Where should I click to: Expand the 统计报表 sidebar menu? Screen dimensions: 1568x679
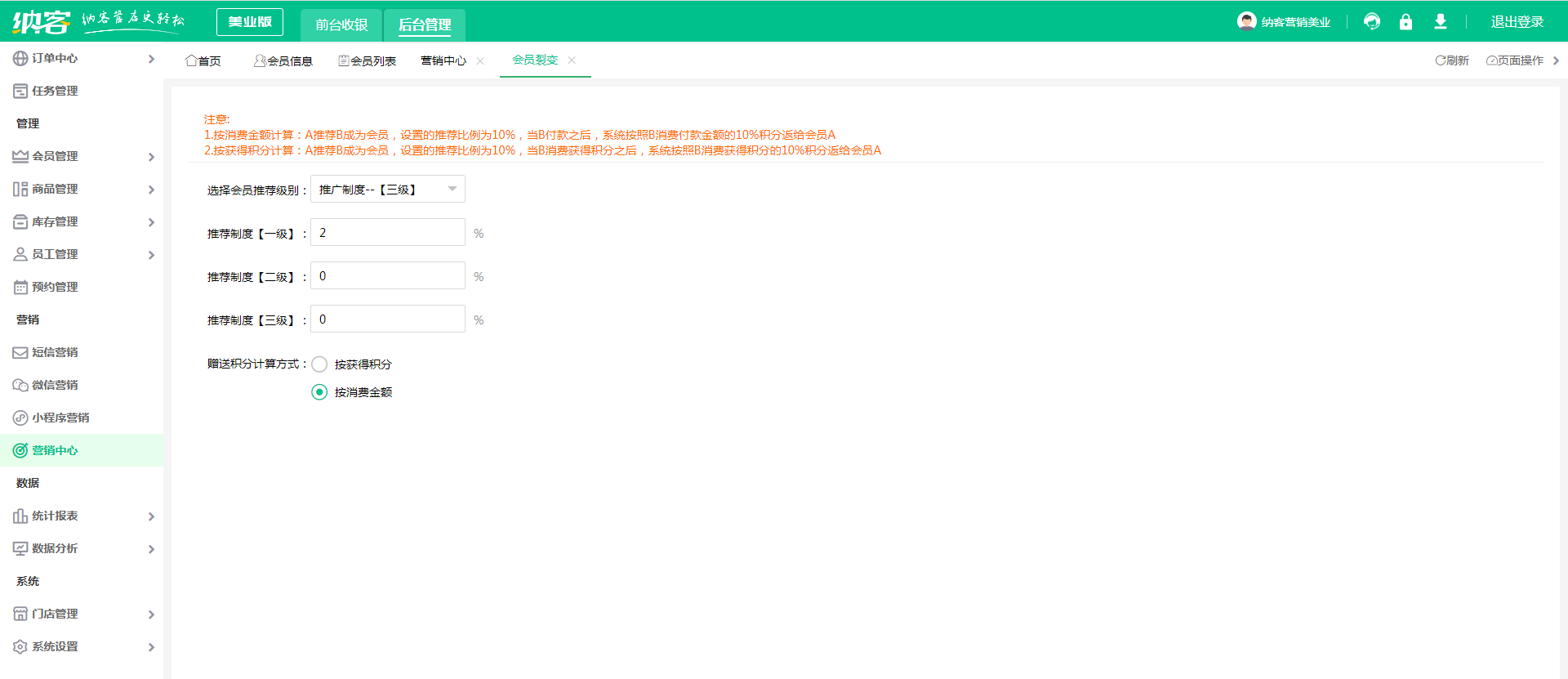[82, 516]
